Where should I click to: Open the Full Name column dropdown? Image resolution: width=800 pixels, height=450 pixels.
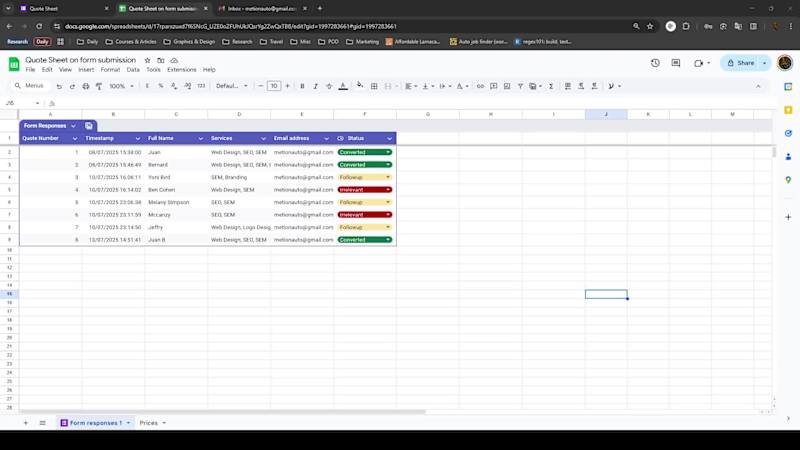pos(201,138)
